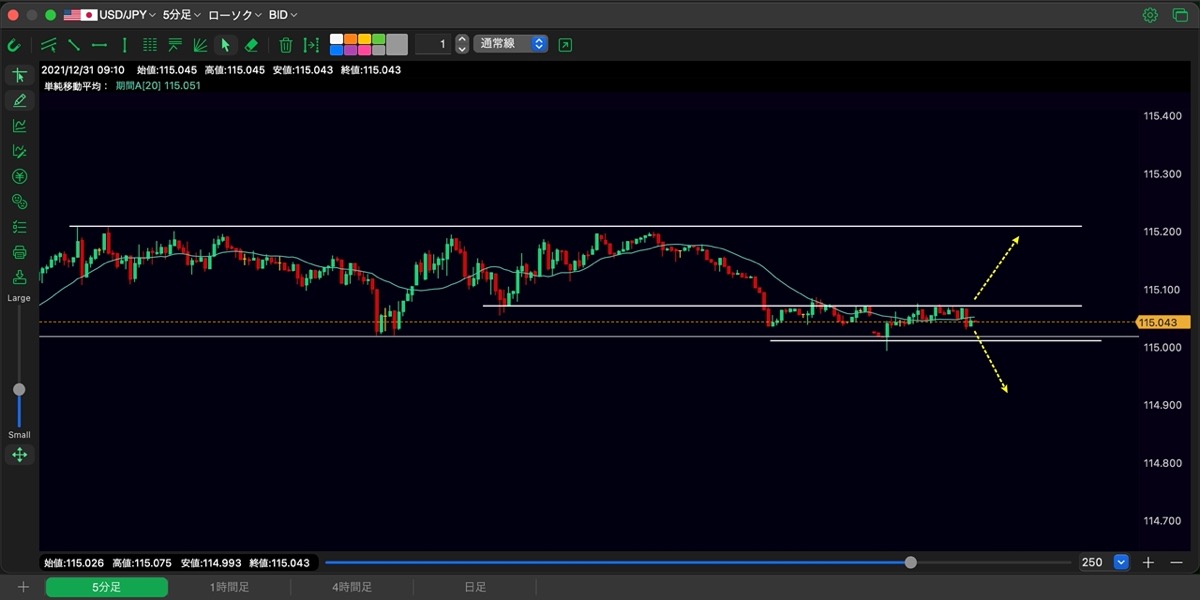Pick the white color swatch
Viewport: 1200px width, 600px height.
tap(337, 39)
